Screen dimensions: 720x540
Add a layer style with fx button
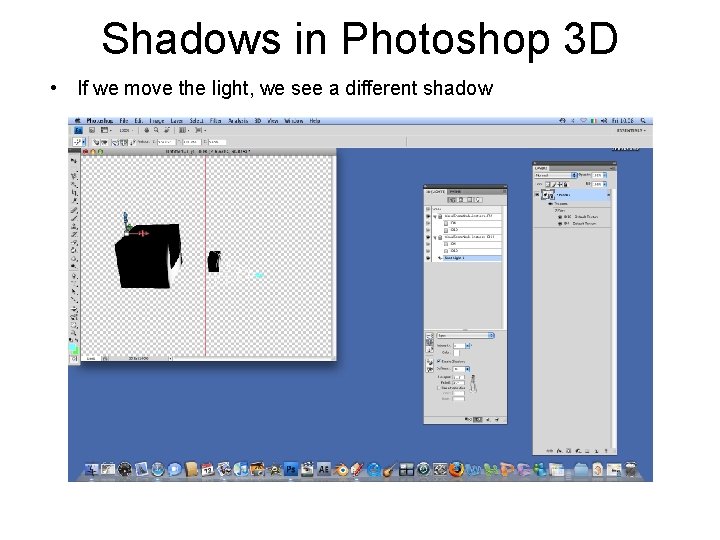pyautogui.click(x=559, y=451)
